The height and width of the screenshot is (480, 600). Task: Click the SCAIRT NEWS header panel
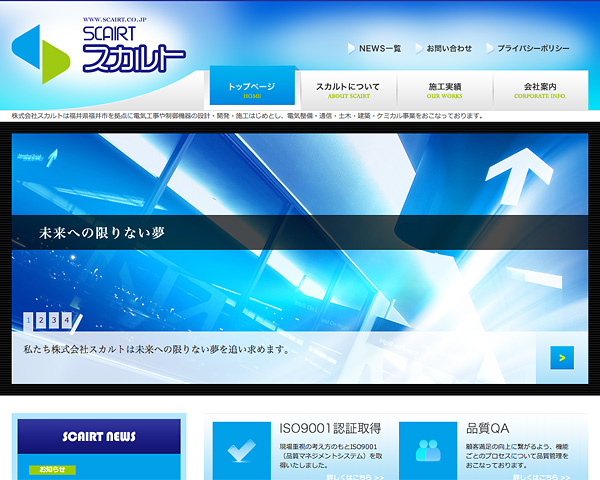(99, 436)
